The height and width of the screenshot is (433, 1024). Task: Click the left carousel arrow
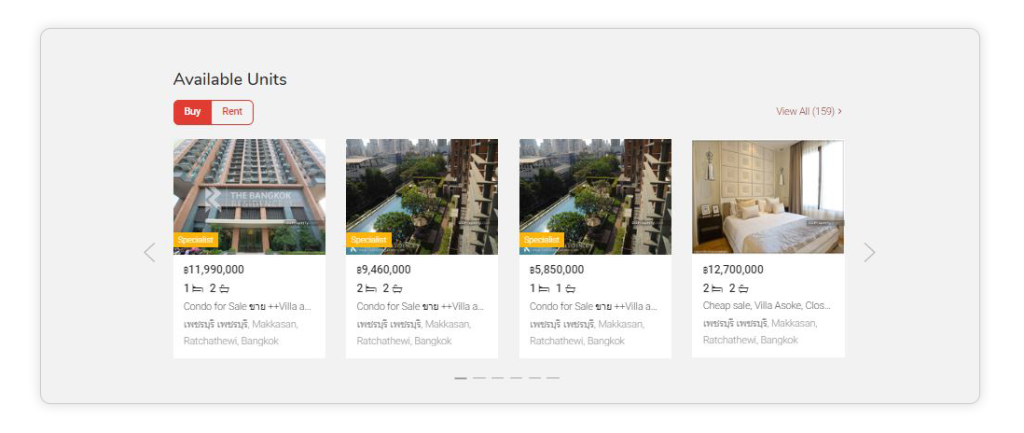point(150,252)
